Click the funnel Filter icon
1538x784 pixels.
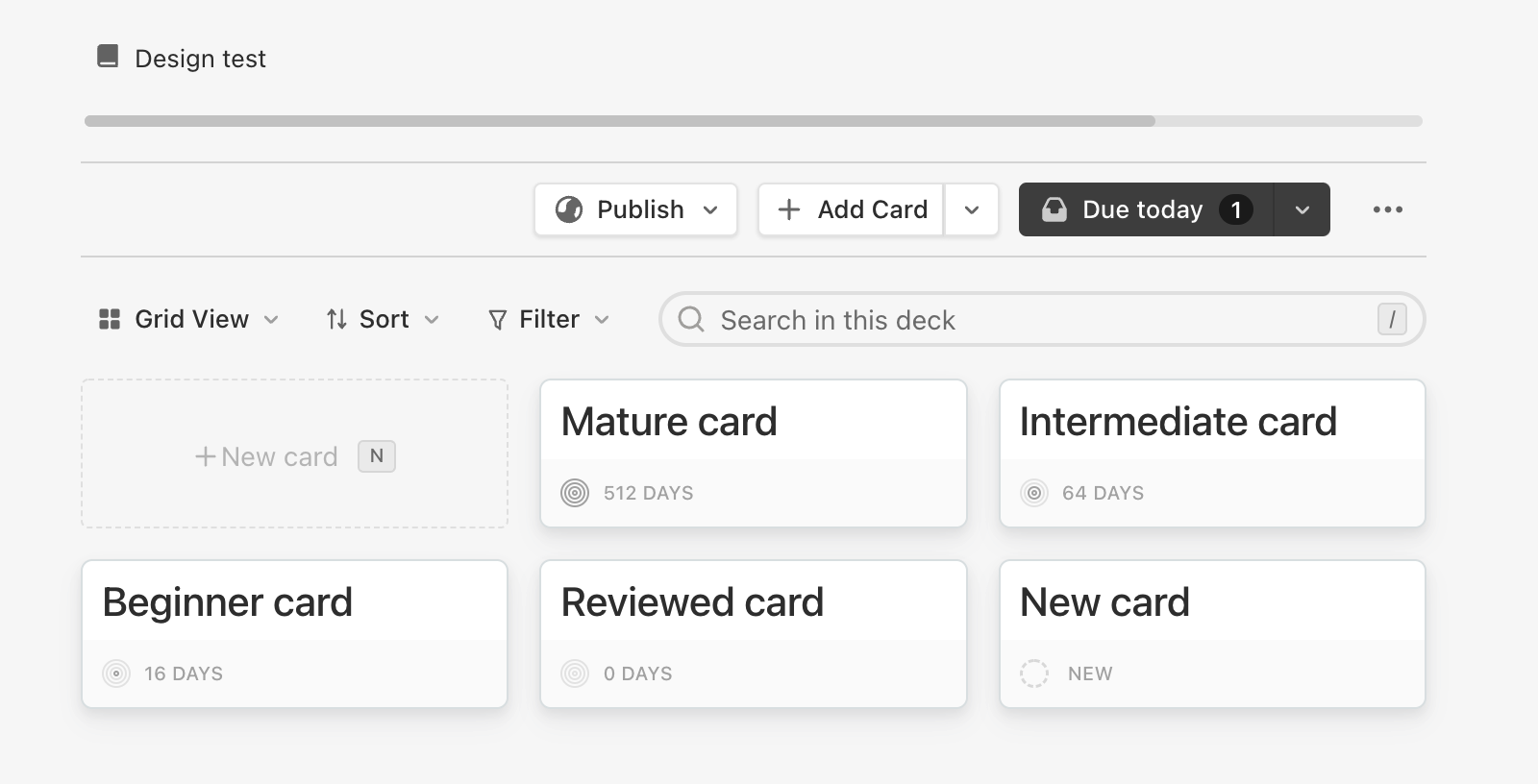coord(497,320)
